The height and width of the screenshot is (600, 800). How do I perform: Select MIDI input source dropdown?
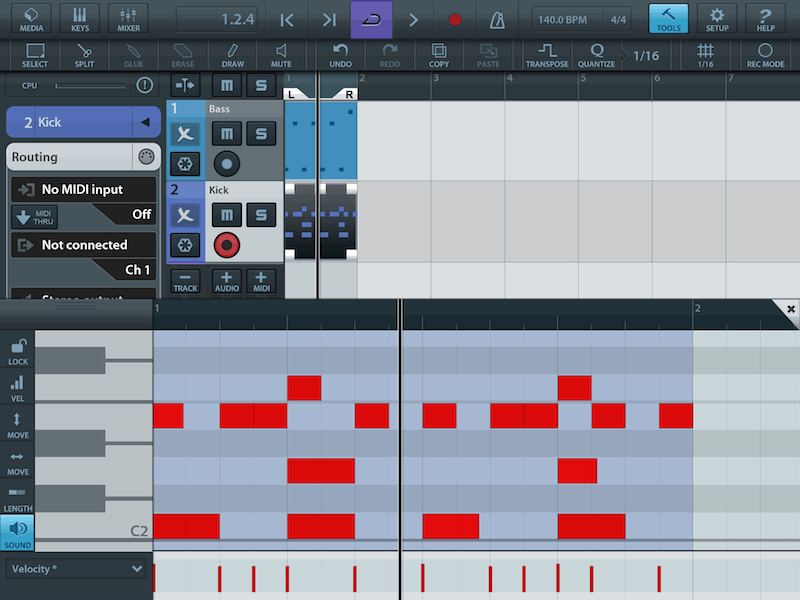[83, 189]
